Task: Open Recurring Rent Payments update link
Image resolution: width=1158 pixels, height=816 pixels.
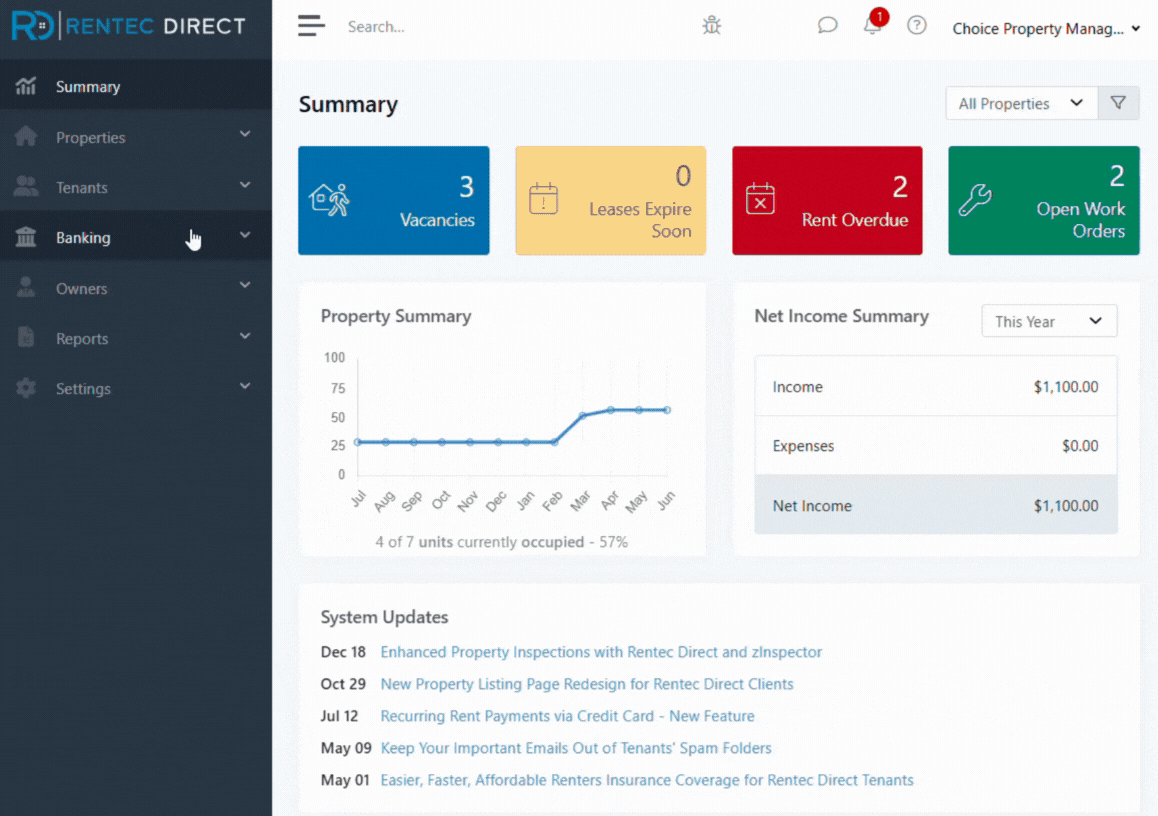Action: (x=567, y=716)
